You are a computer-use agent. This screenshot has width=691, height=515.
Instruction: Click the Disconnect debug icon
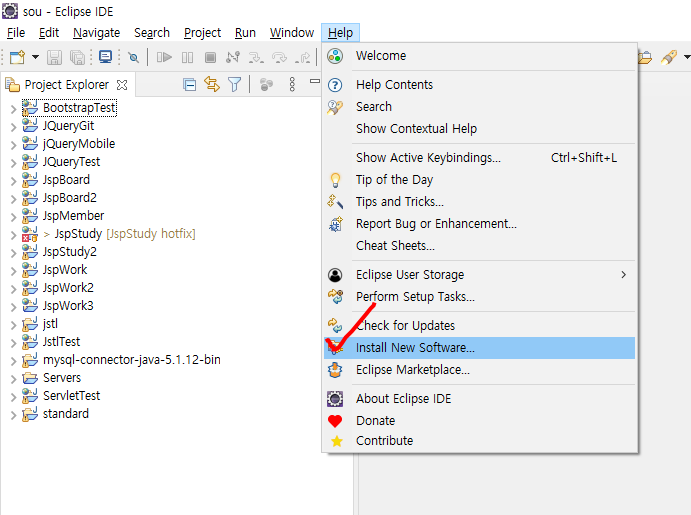pos(233,57)
